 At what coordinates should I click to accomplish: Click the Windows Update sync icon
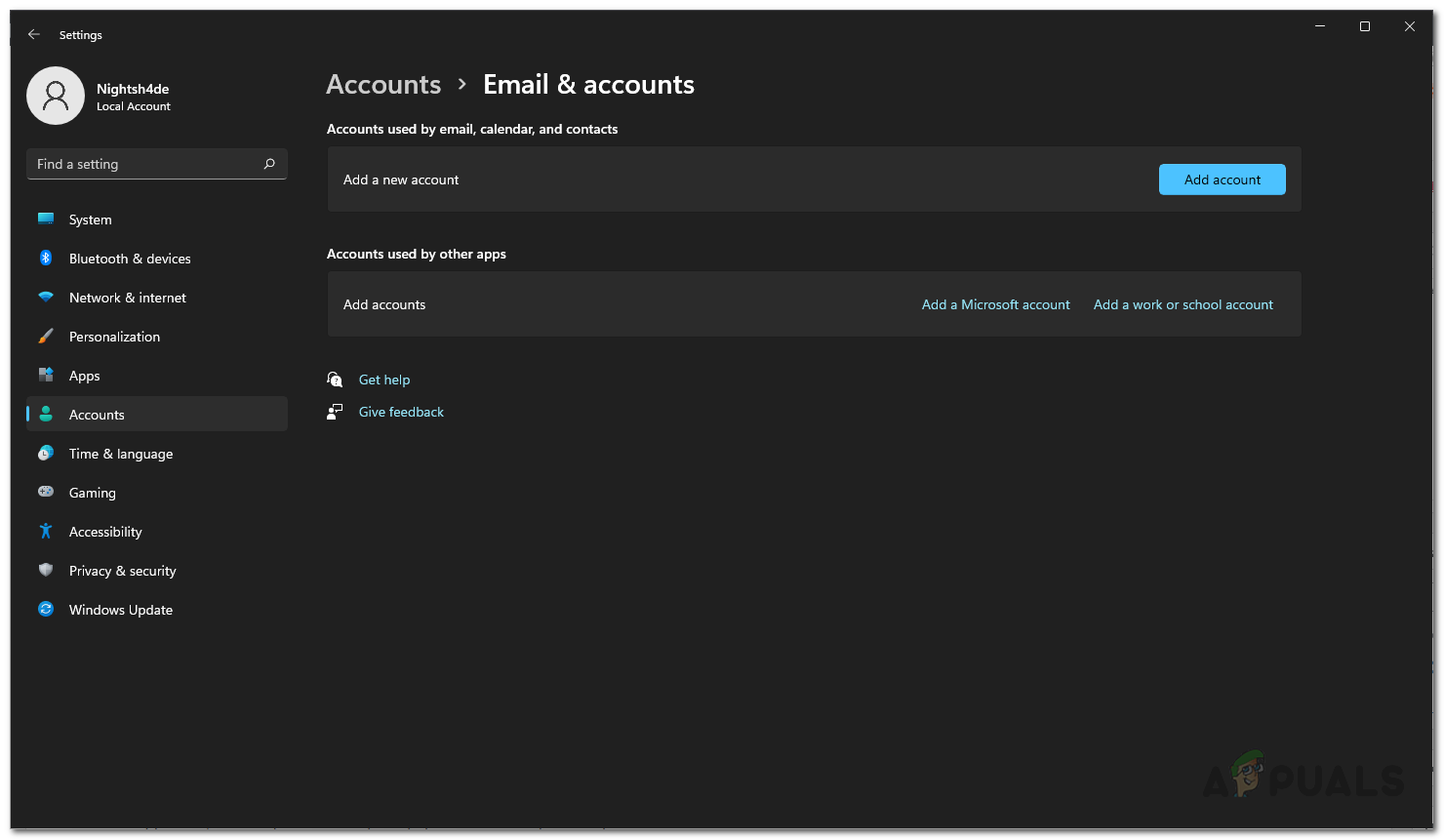(46, 610)
